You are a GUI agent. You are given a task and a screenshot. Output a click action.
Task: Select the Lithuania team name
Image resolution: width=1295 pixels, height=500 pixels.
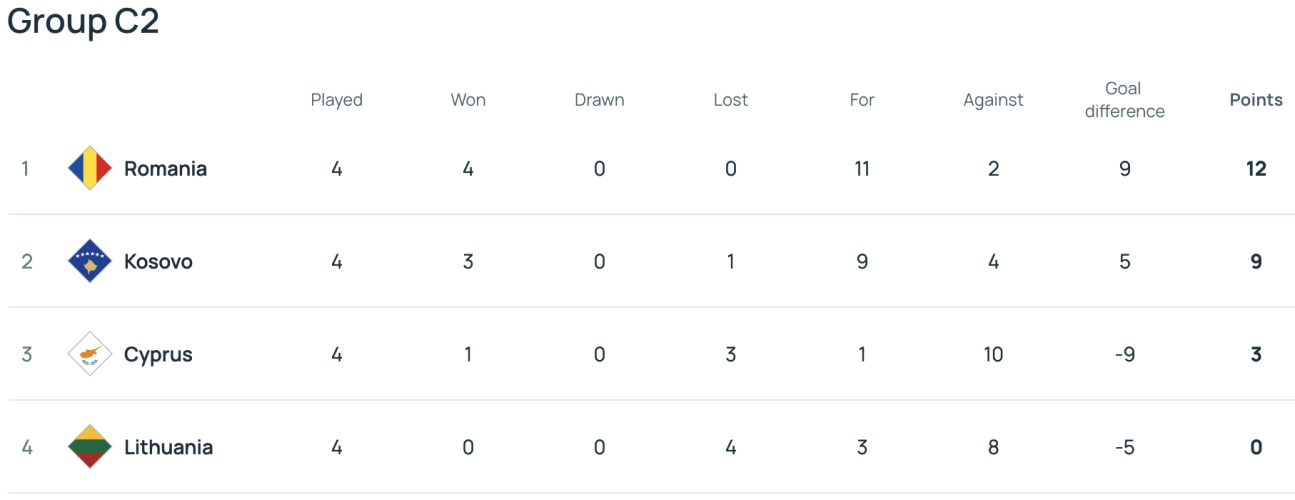[x=168, y=447]
